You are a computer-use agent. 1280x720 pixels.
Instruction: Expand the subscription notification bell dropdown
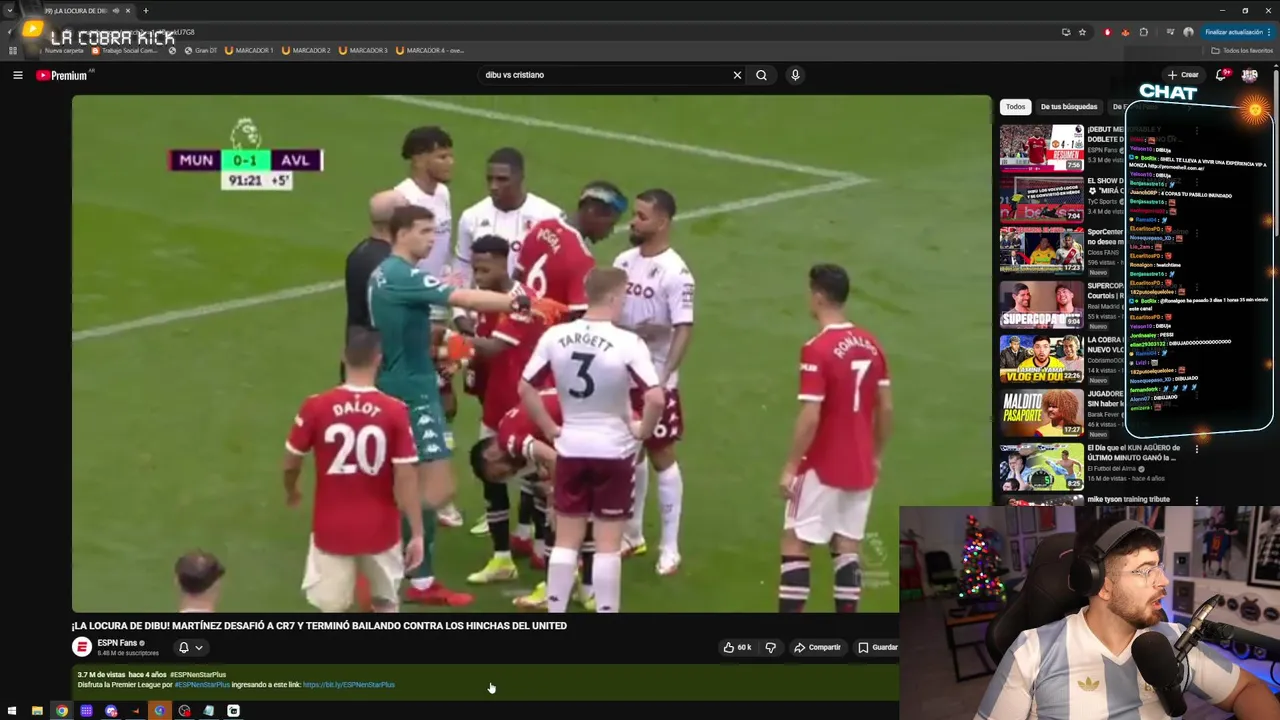tap(190, 648)
